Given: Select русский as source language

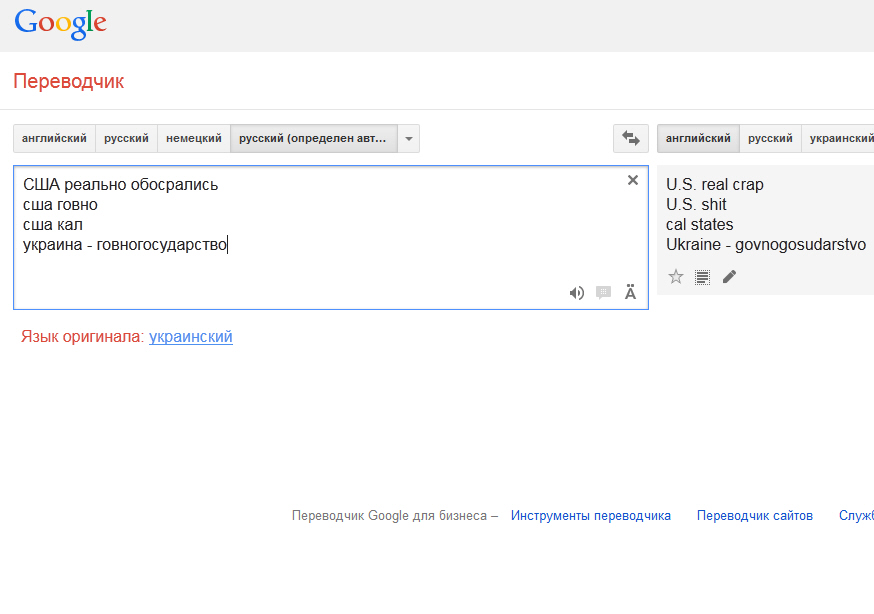Looking at the screenshot, I should [x=127, y=138].
